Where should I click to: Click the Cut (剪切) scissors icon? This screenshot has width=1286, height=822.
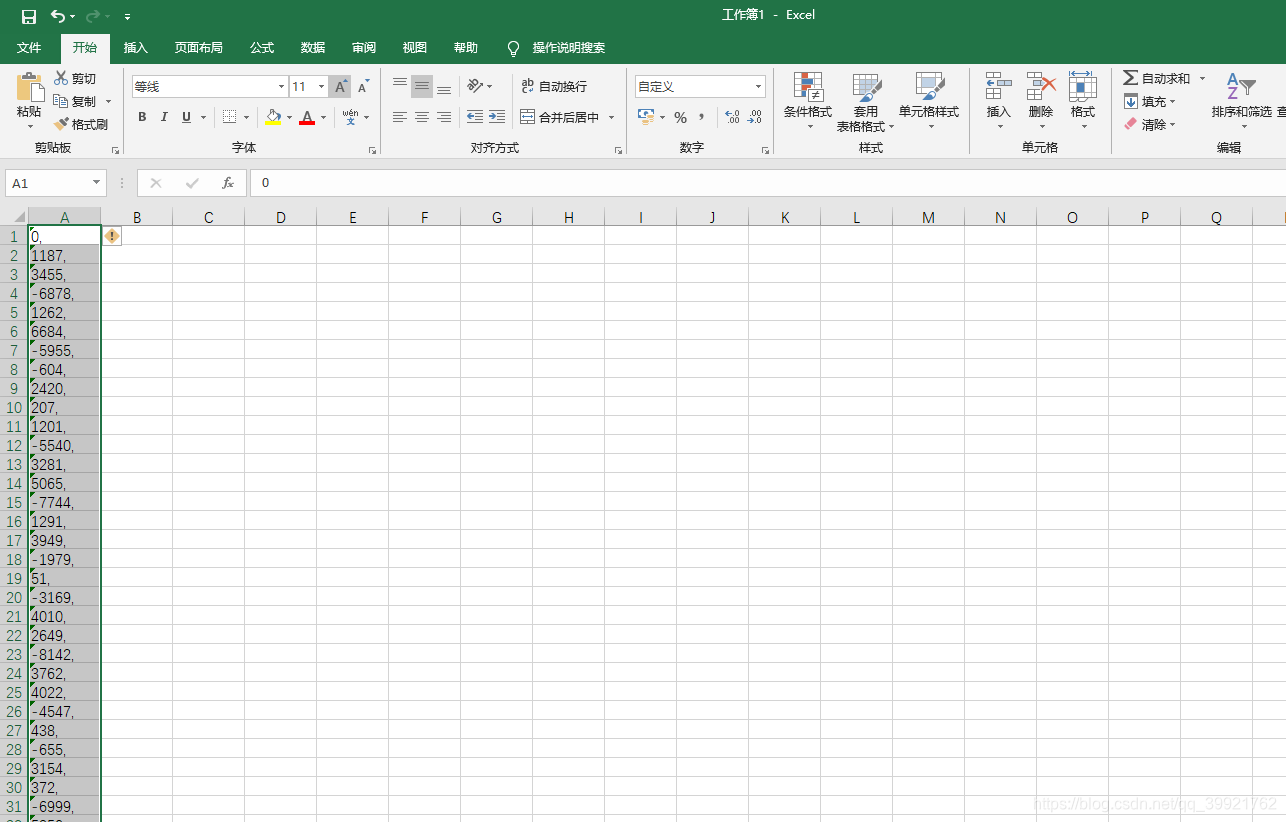(x=61, y=78)
